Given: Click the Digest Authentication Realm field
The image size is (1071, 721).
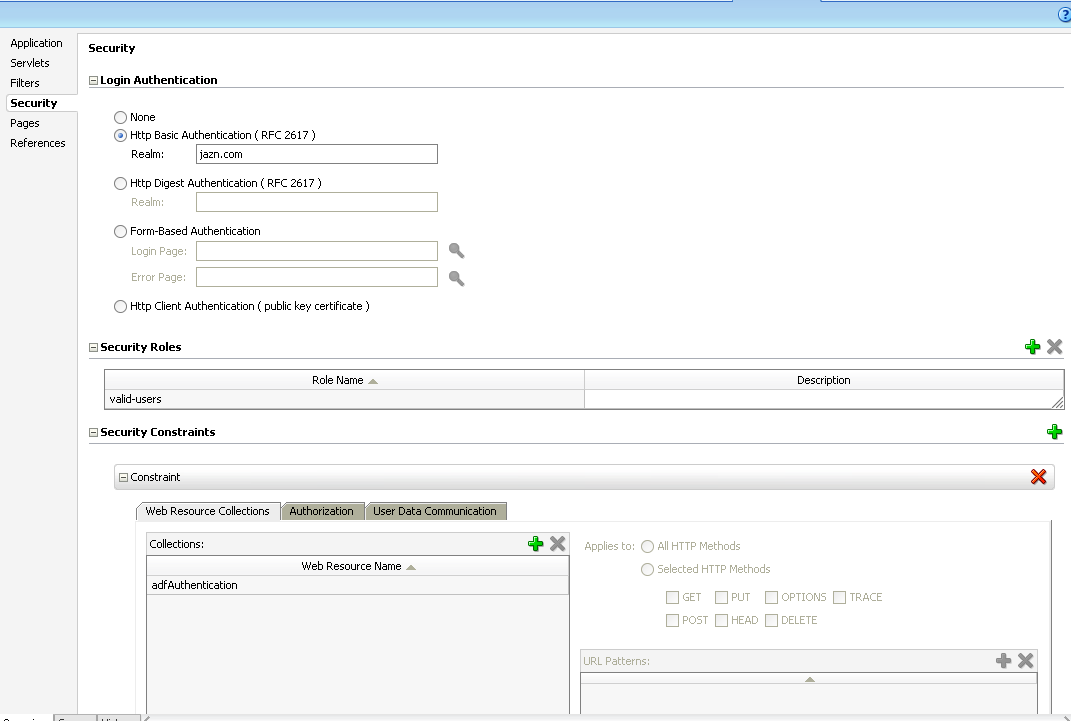Looking at the screenshot, I should (x=317, y=202).
